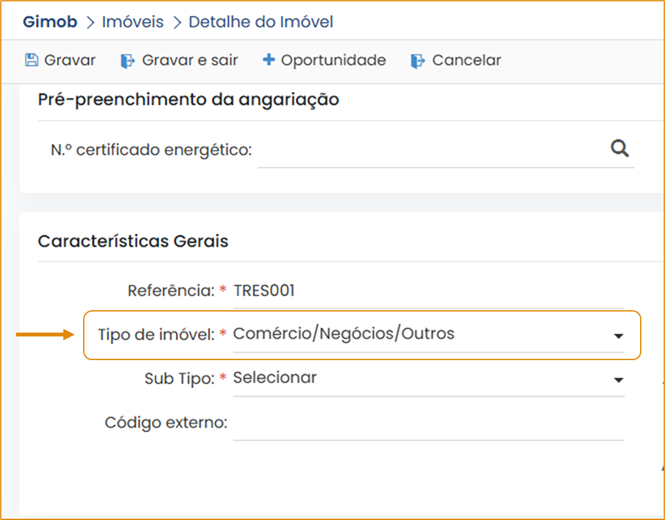Click the icon beside Gravar e sair

127,61
